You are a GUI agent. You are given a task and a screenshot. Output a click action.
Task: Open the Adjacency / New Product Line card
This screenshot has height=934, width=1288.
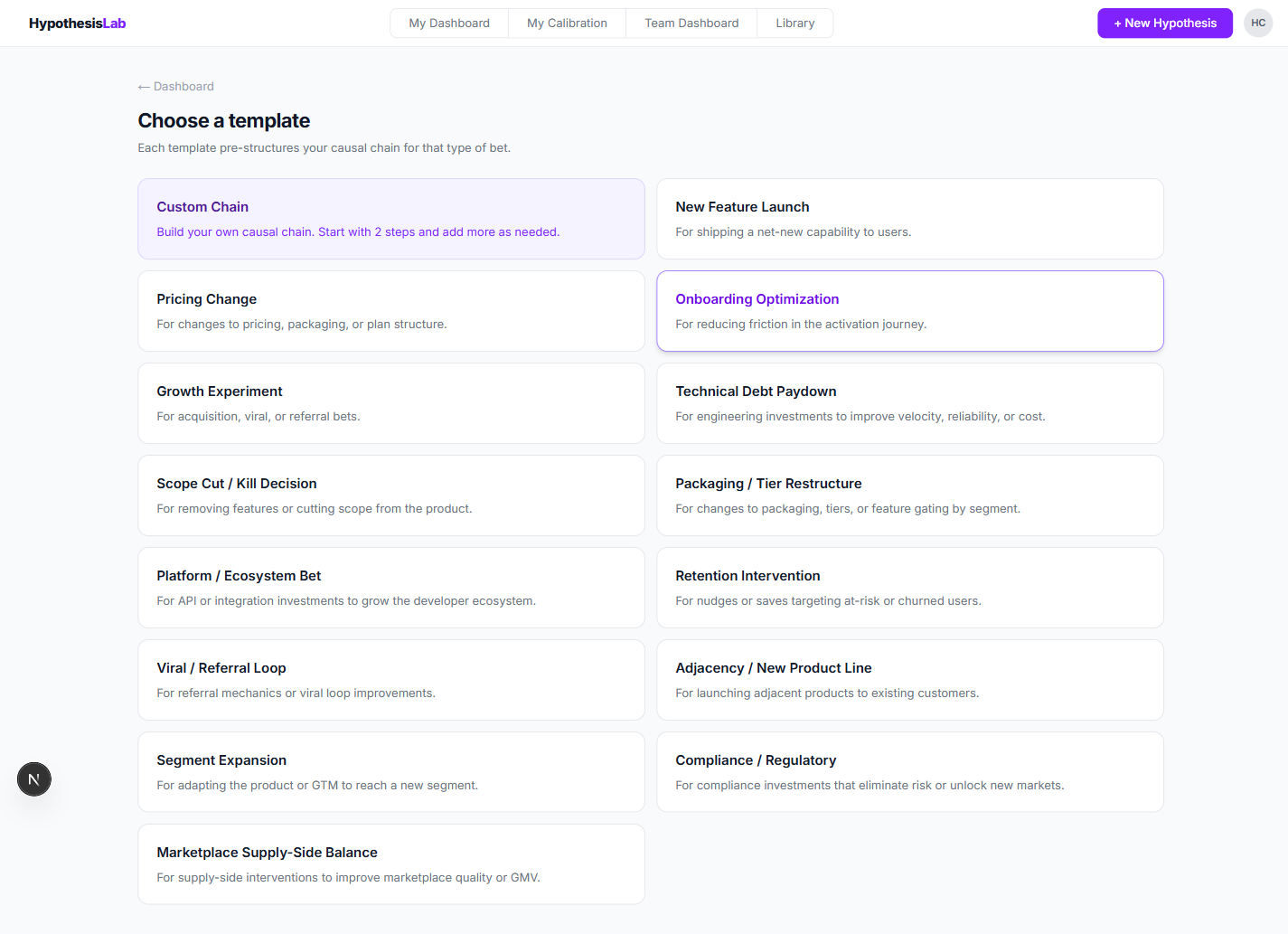coord(910,680)
